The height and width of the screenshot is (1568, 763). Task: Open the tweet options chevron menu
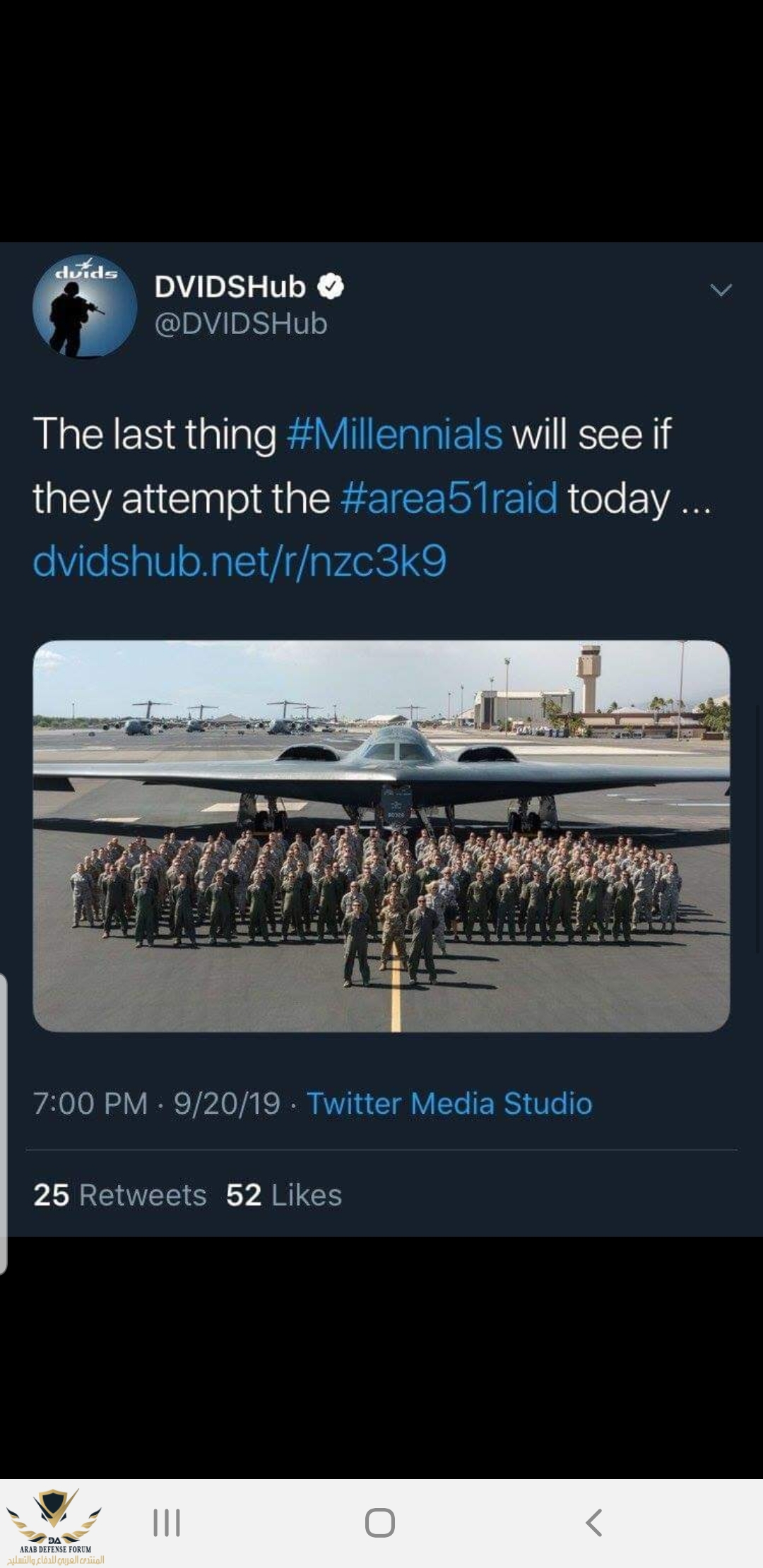721,290
